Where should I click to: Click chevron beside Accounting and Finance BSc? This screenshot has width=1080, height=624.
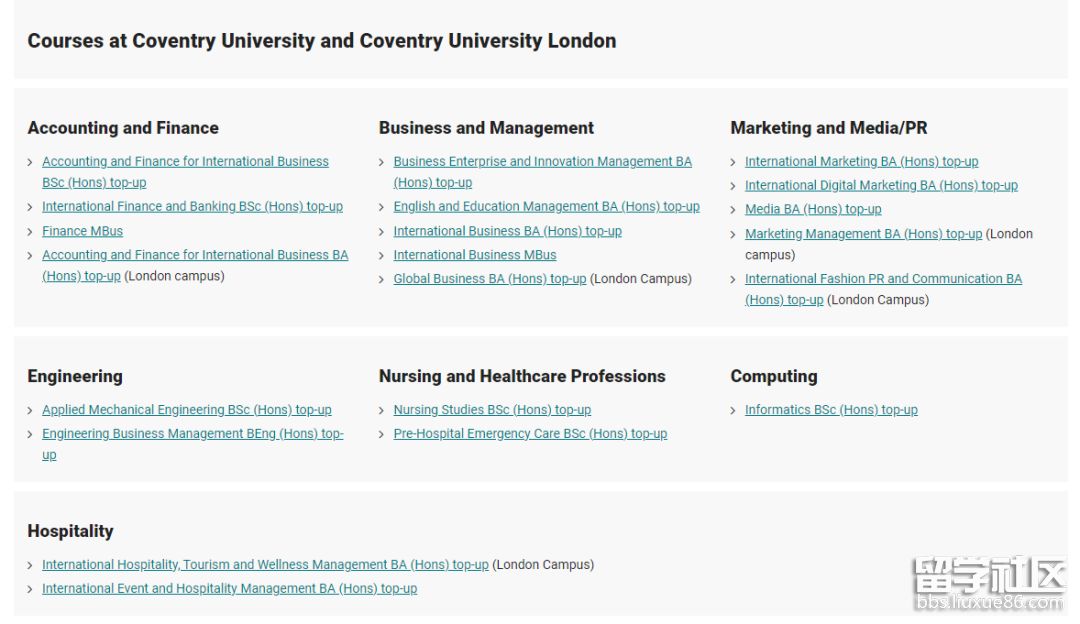coord(31,162)
